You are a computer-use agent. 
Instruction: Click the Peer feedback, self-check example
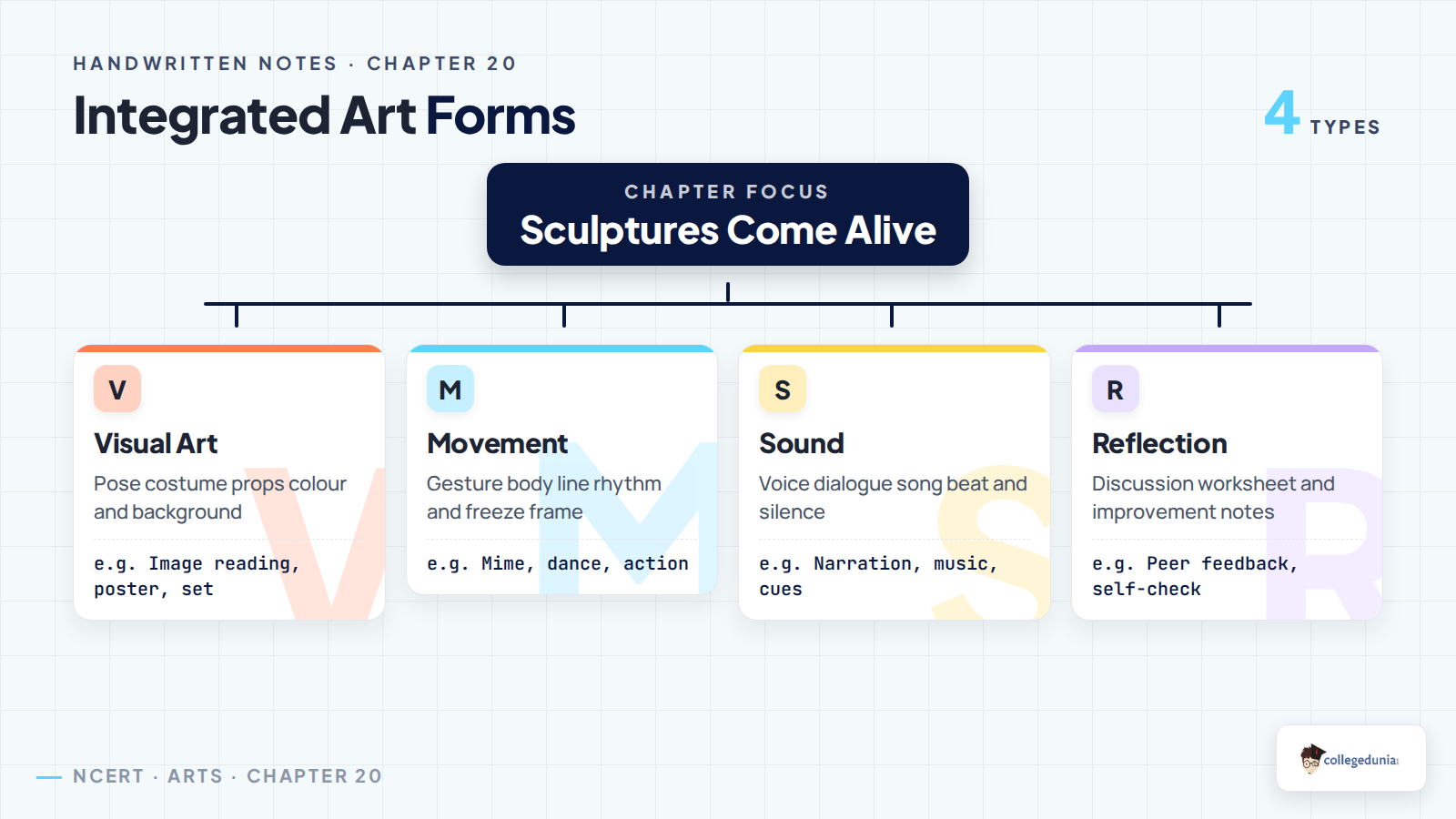pyautogui.click(x=1195, y=576)
